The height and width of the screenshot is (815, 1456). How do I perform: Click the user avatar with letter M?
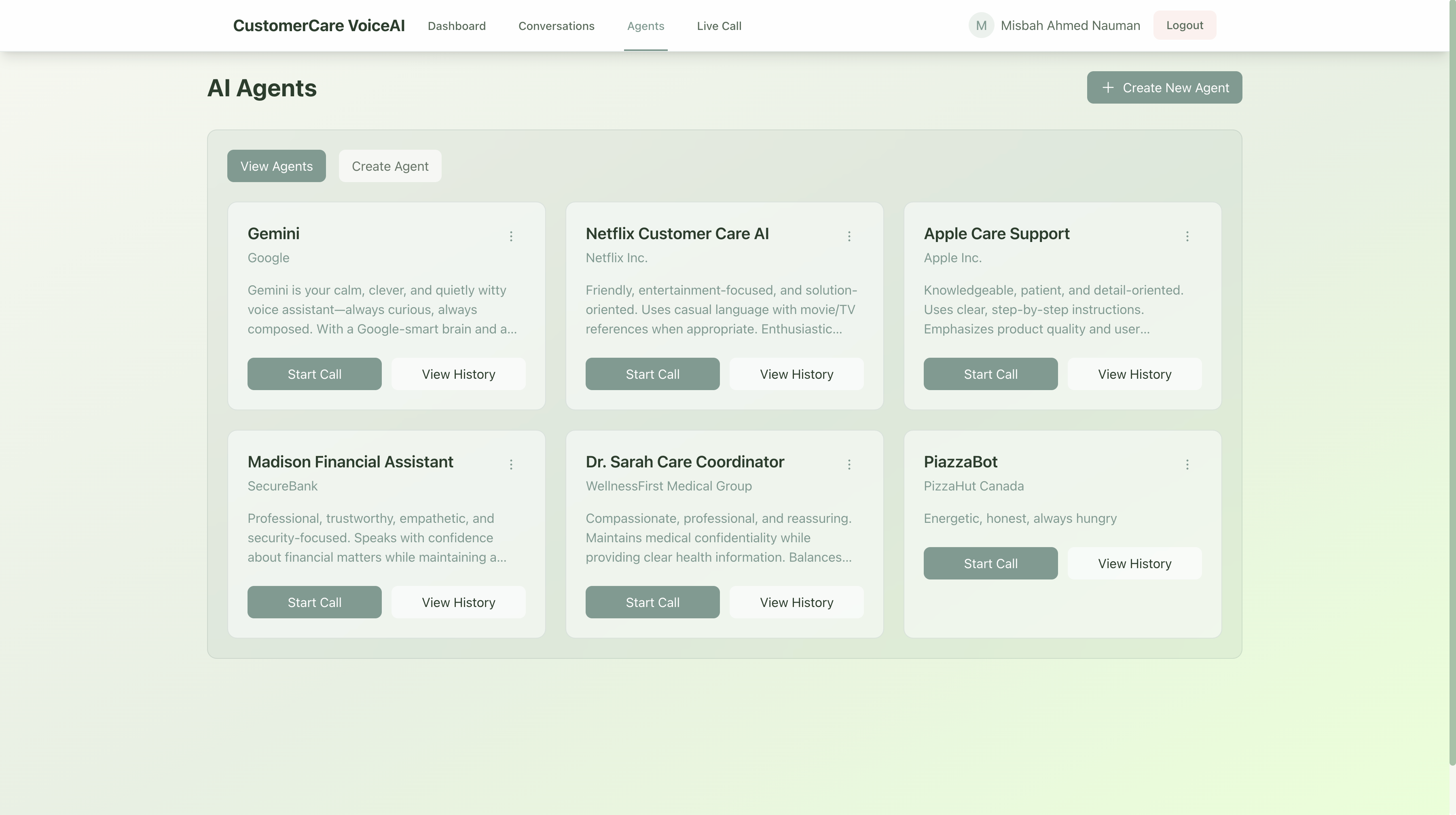coord(981,25)
